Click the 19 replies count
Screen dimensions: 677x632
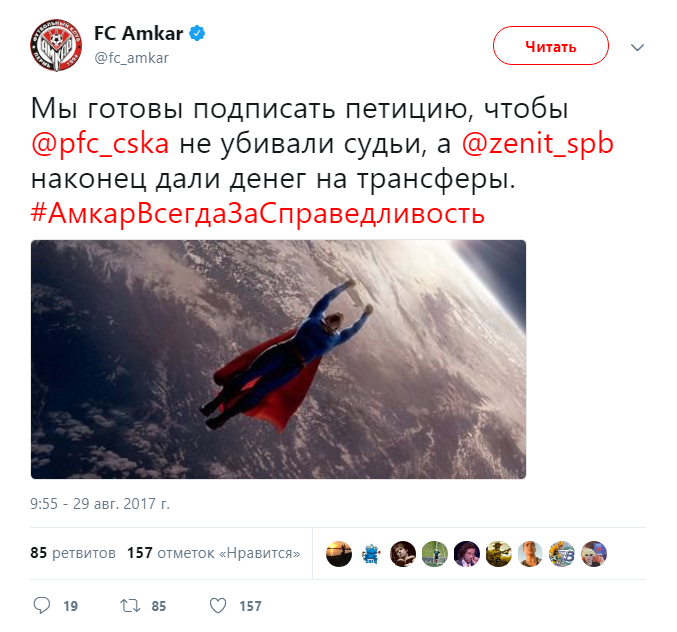point(71,606)
